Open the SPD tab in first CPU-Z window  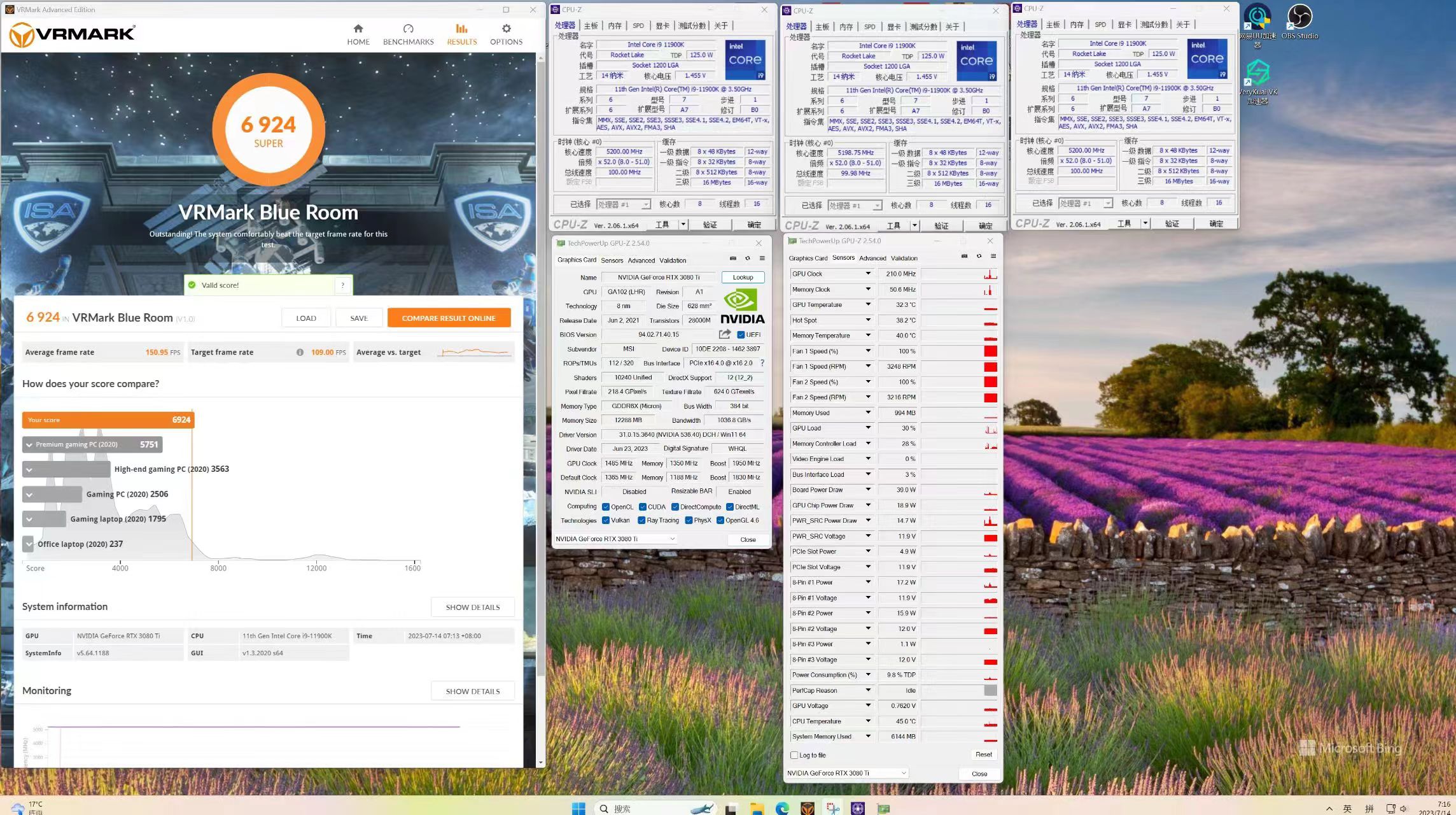click(638, 25)
